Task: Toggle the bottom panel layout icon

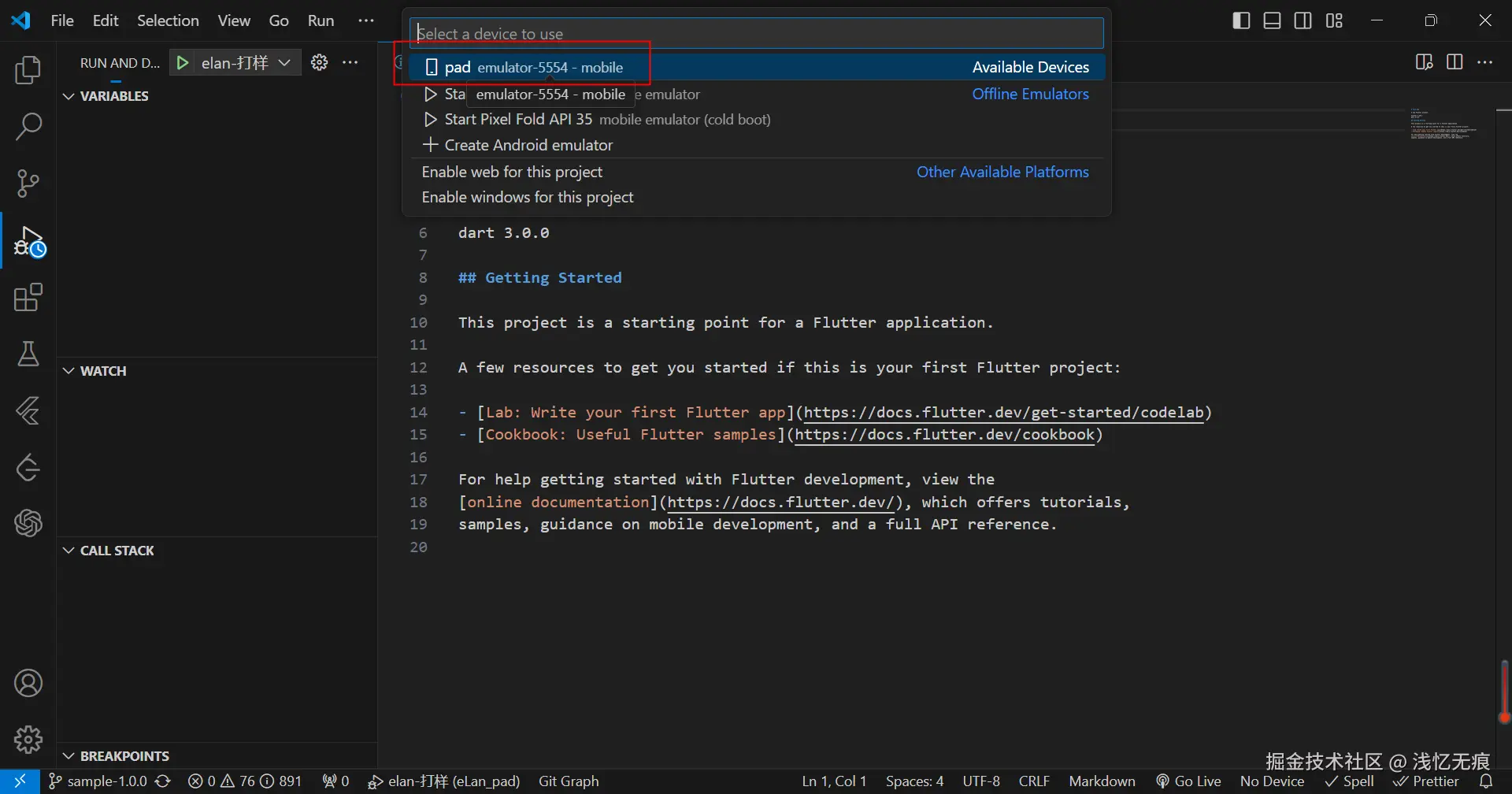Action: pos(1273,20)
